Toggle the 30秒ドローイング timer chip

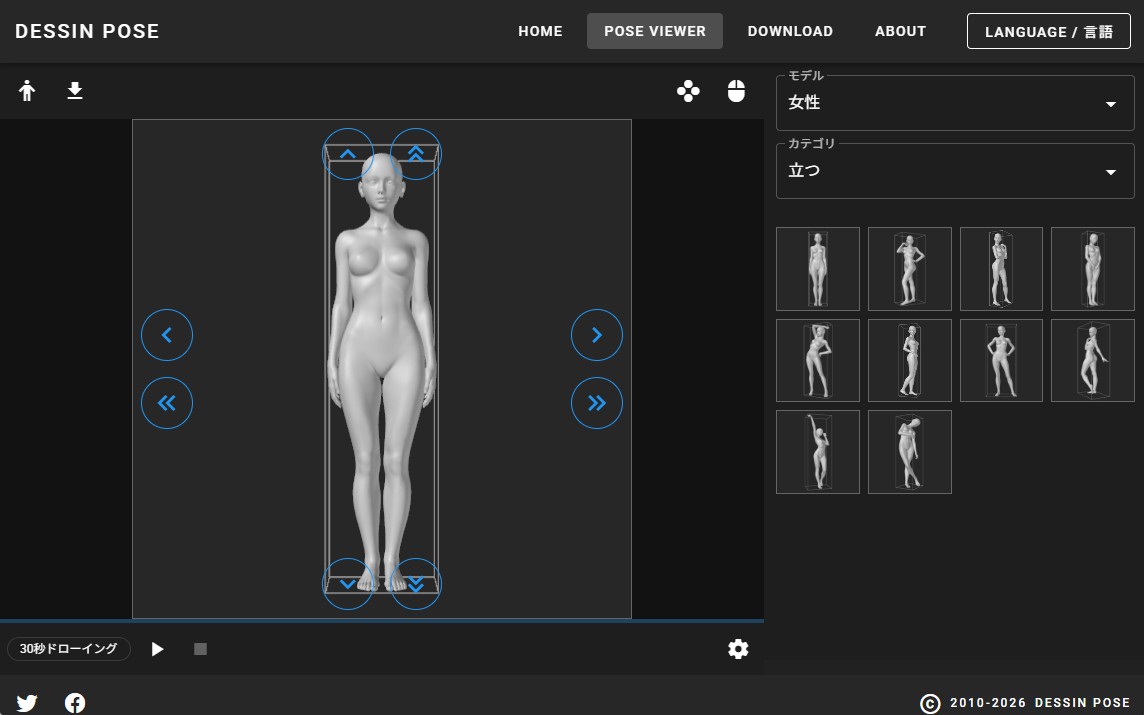click(x=69, y=649)
